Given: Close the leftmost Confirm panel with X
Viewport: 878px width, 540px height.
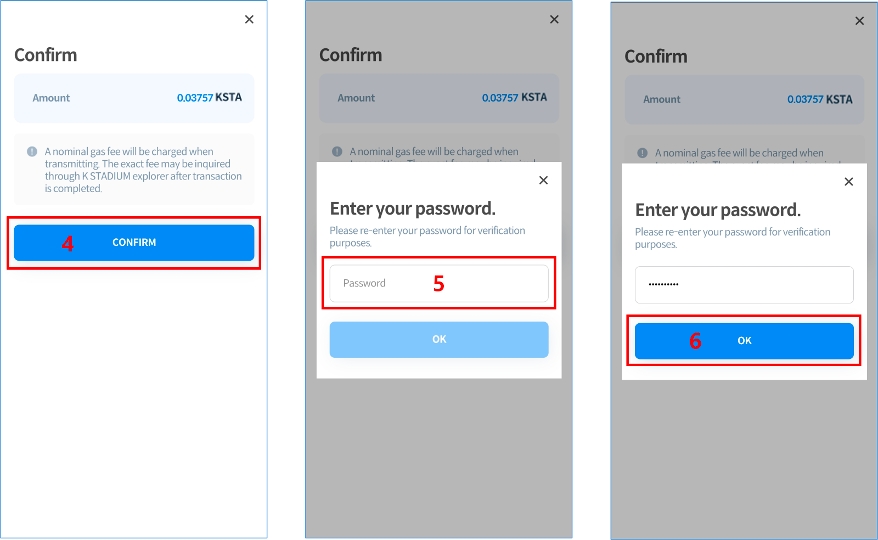Looking at the screenshot, I should click(249, 20).
